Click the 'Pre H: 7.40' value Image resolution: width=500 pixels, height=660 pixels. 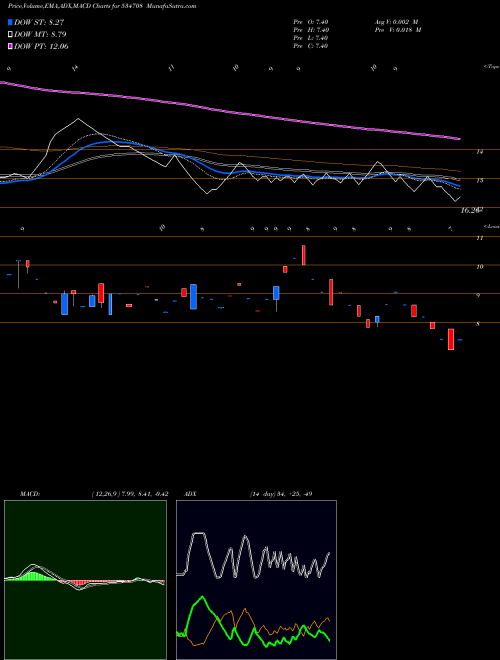311,30
